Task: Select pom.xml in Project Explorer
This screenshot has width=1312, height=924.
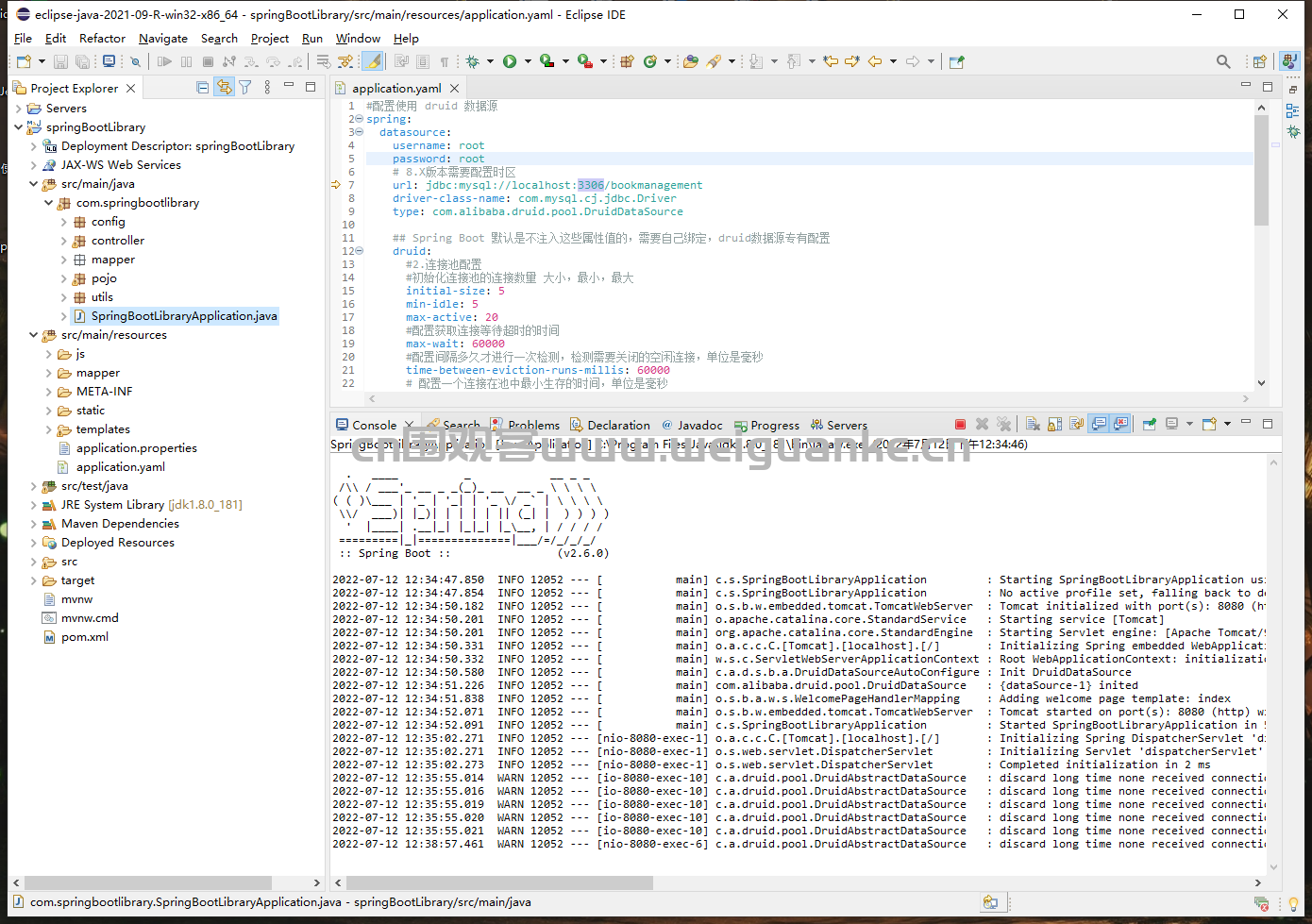Action: pos(85,637)
